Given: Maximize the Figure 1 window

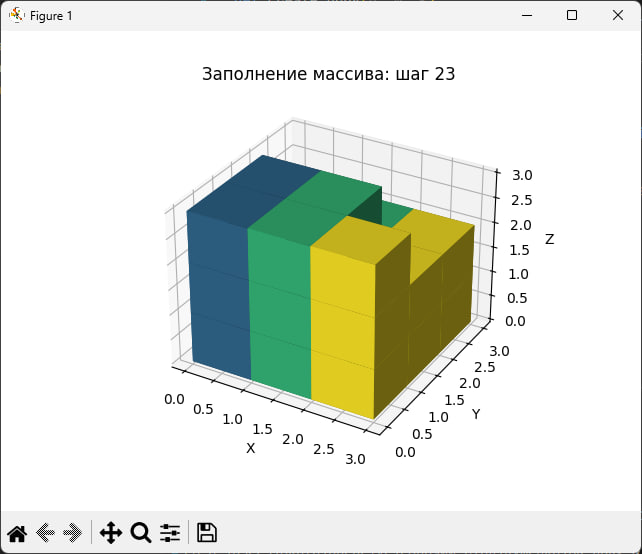Looking at the screenshot, I should tap(572, 16).
